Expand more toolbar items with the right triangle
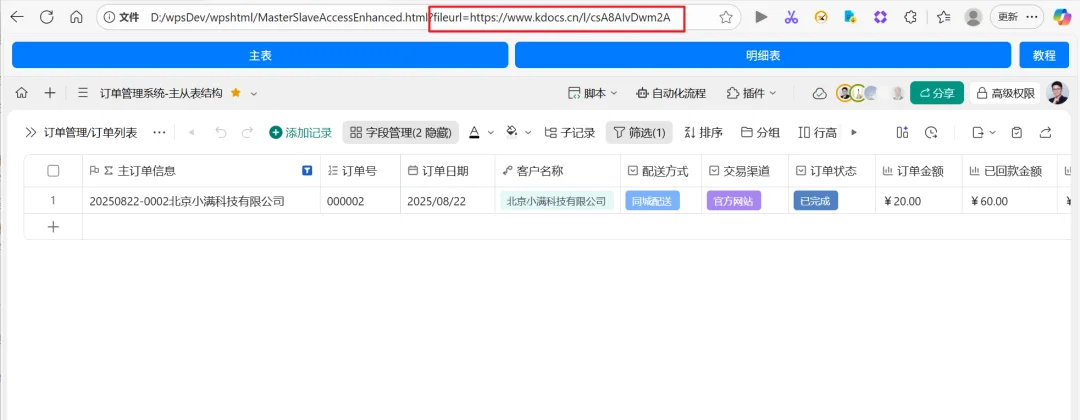Screen dimensions: 1080x420 pos(854,132)
